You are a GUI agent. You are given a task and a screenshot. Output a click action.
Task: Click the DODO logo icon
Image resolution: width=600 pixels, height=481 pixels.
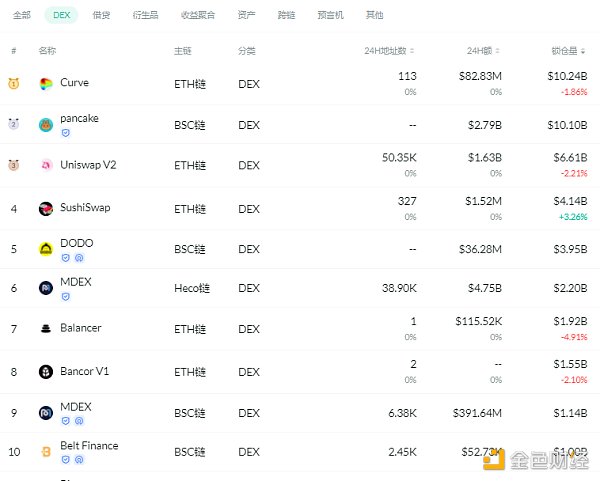(x=46, y=249)
